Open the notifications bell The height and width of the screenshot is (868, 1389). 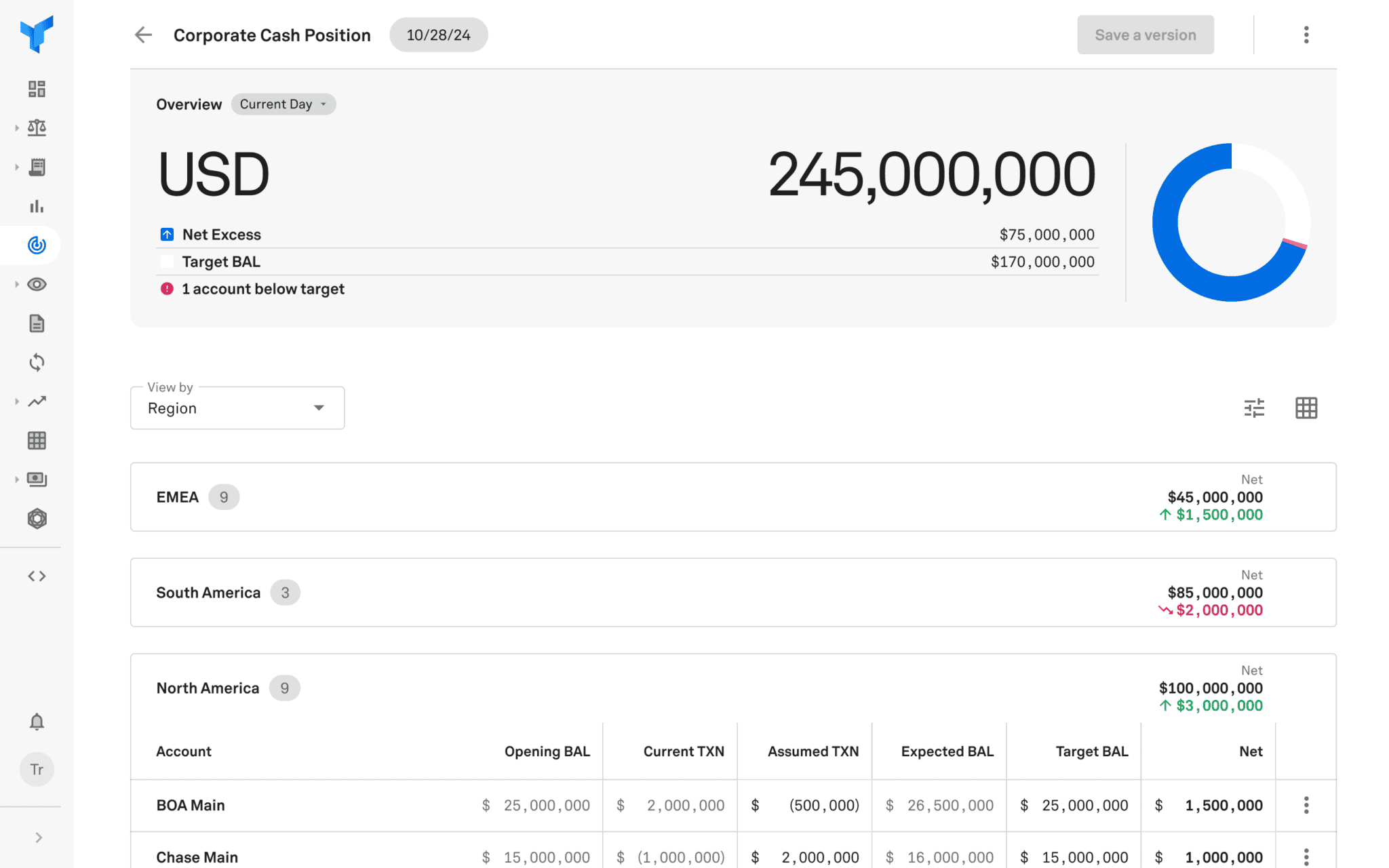[x=36, y=722]
